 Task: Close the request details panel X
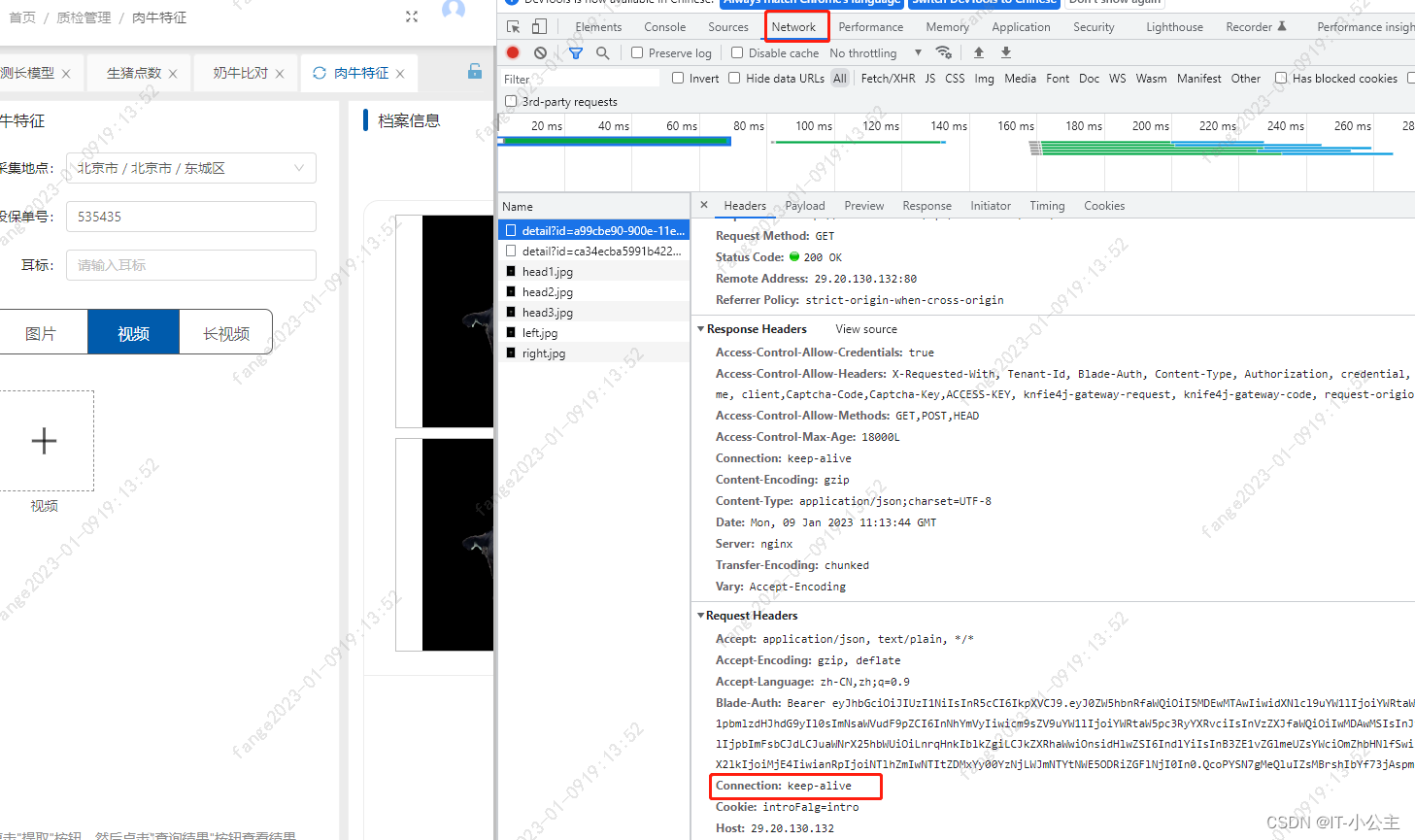pos(704,205)
